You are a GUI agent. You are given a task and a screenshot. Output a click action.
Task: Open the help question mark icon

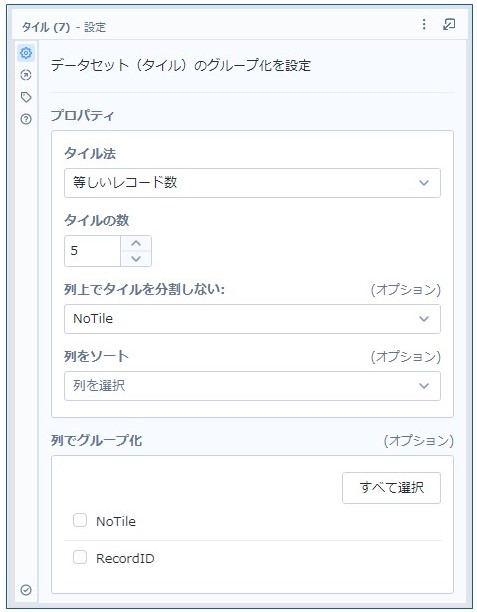pos(26,119)
